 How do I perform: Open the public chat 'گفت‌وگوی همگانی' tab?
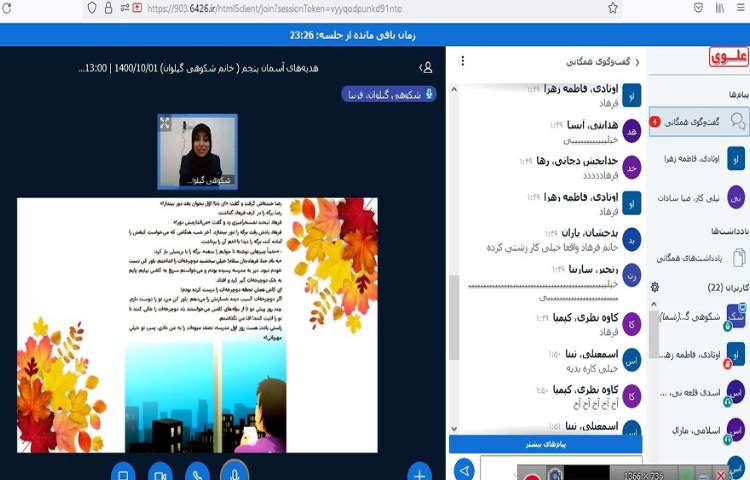point(697,121)
